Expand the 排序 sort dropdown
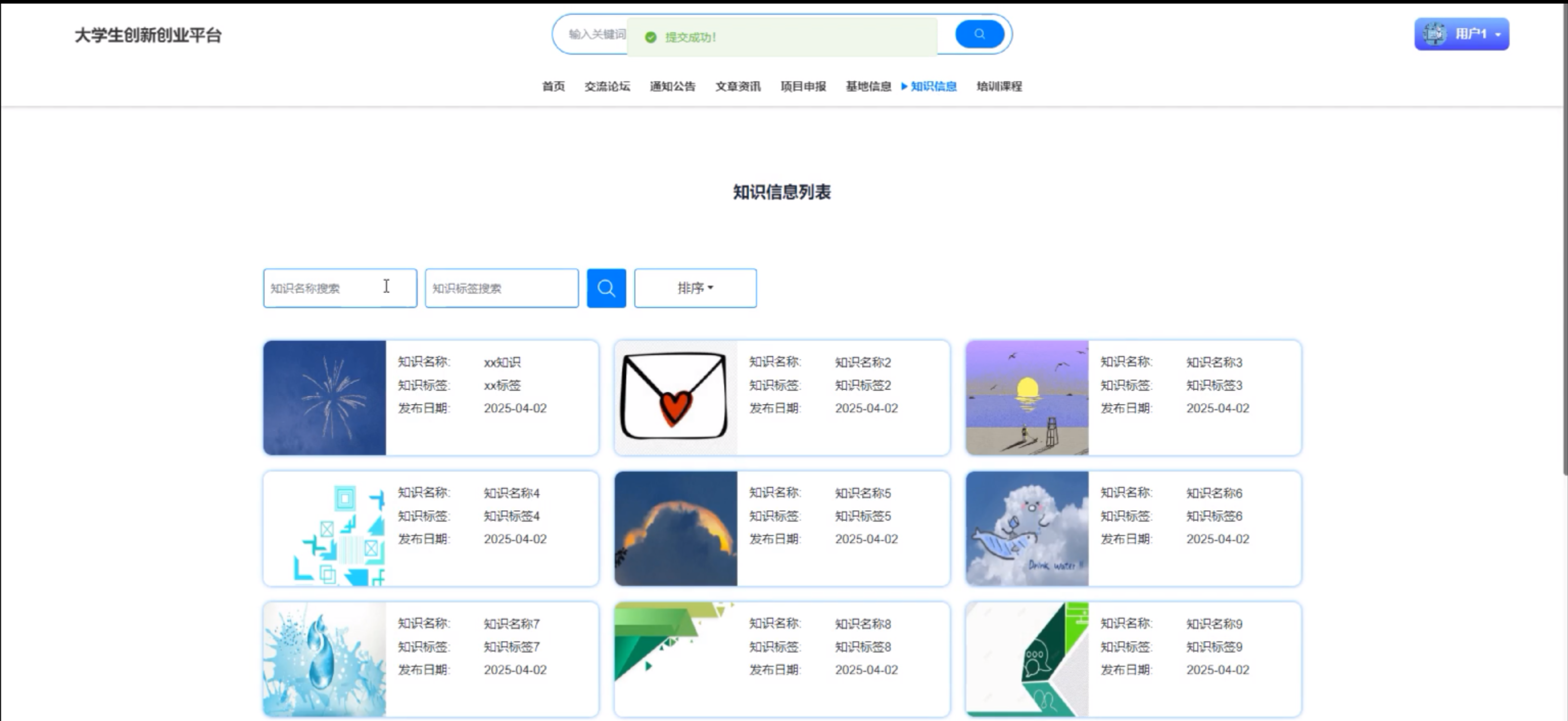The height and width of the screenshot is (721, 1568). point(695,288)
